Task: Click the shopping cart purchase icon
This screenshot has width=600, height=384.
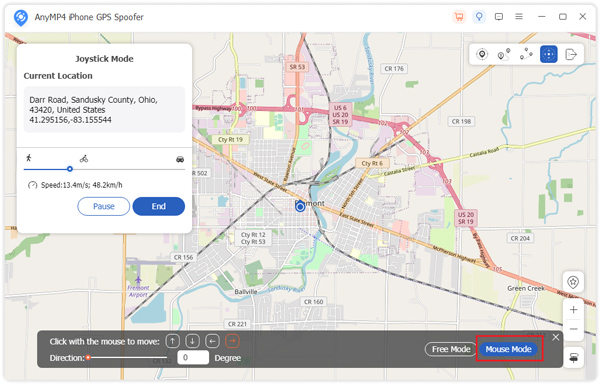Action: (459, 16)
